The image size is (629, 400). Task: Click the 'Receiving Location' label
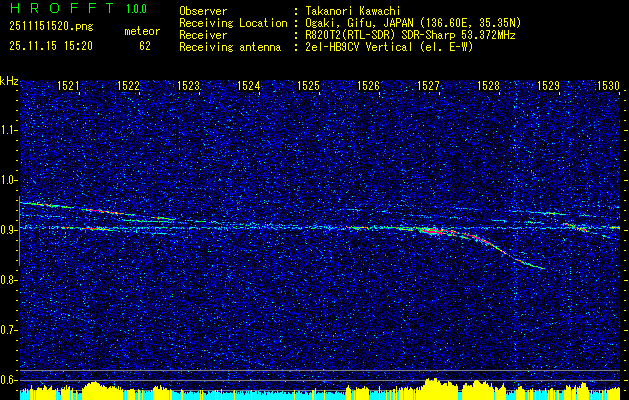tap(233, 23)
